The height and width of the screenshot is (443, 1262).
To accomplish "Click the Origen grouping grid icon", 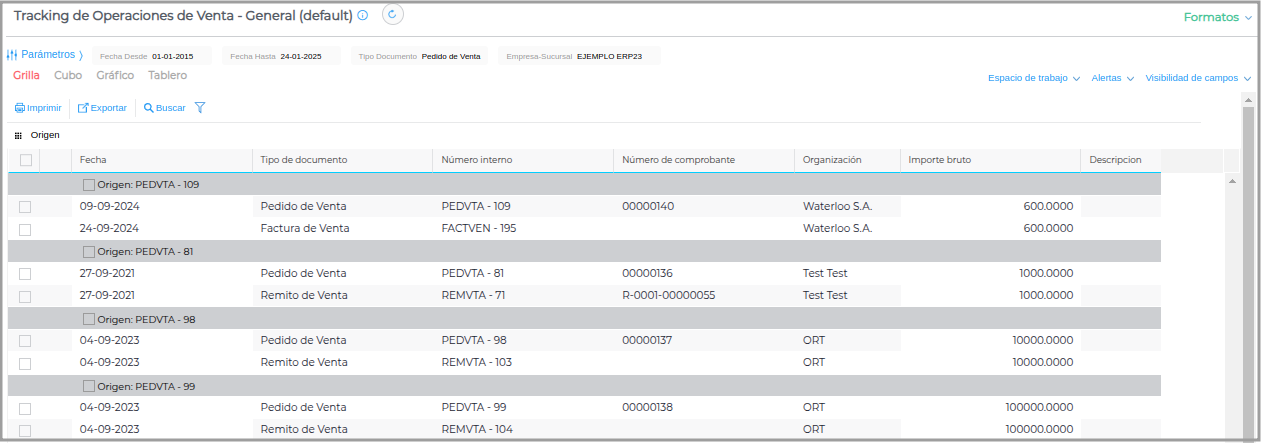I will click(18, 135).
